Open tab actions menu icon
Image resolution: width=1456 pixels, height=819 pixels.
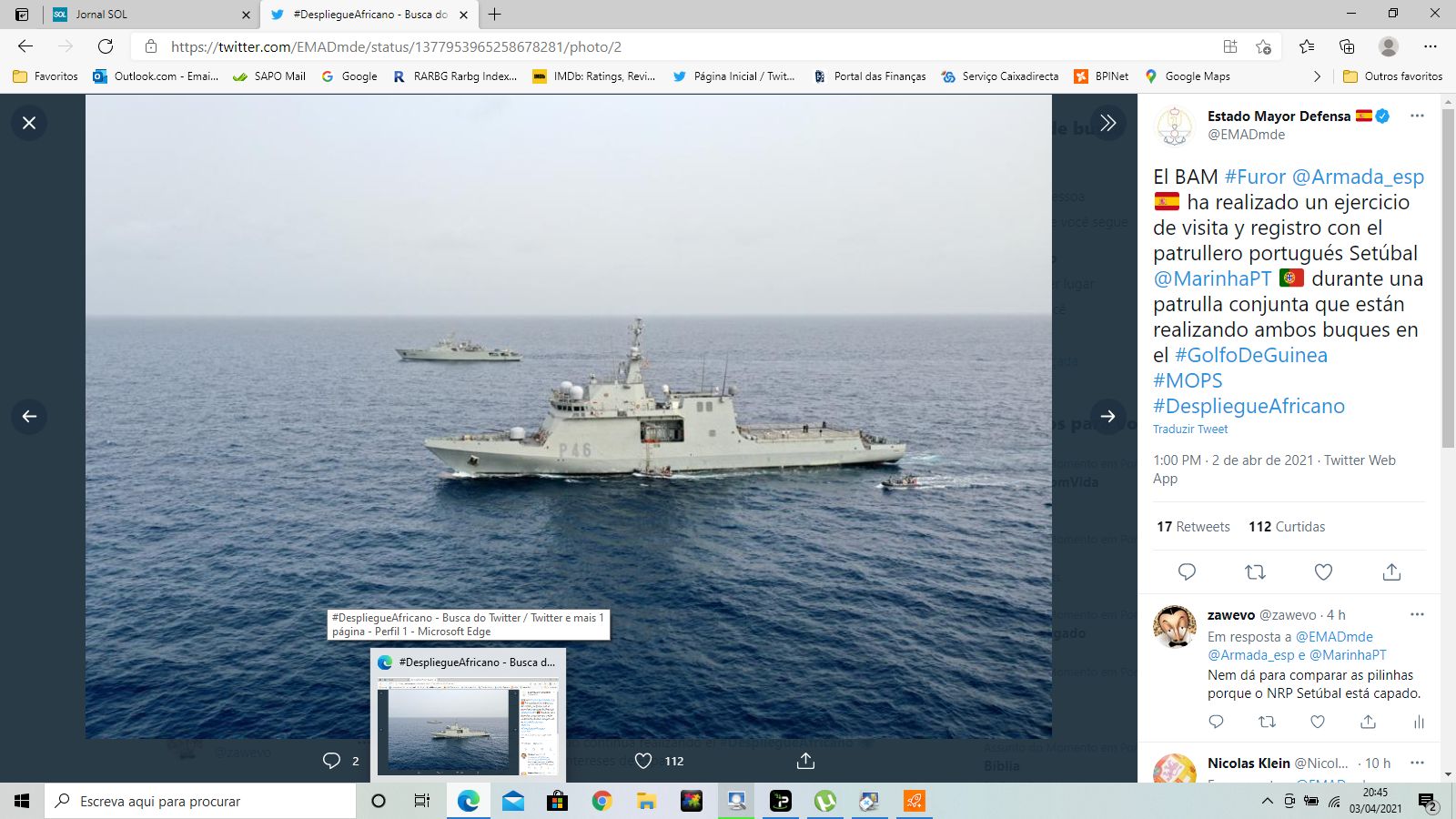(x=22, y=15)
